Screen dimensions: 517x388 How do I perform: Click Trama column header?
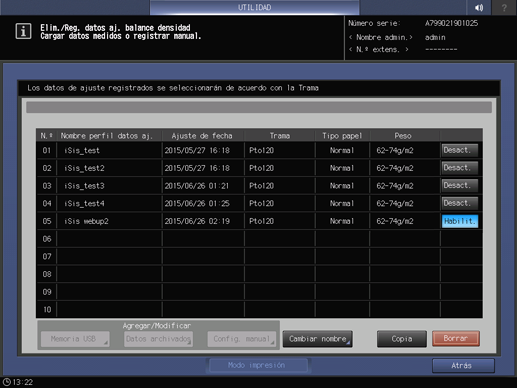[280, 136]
